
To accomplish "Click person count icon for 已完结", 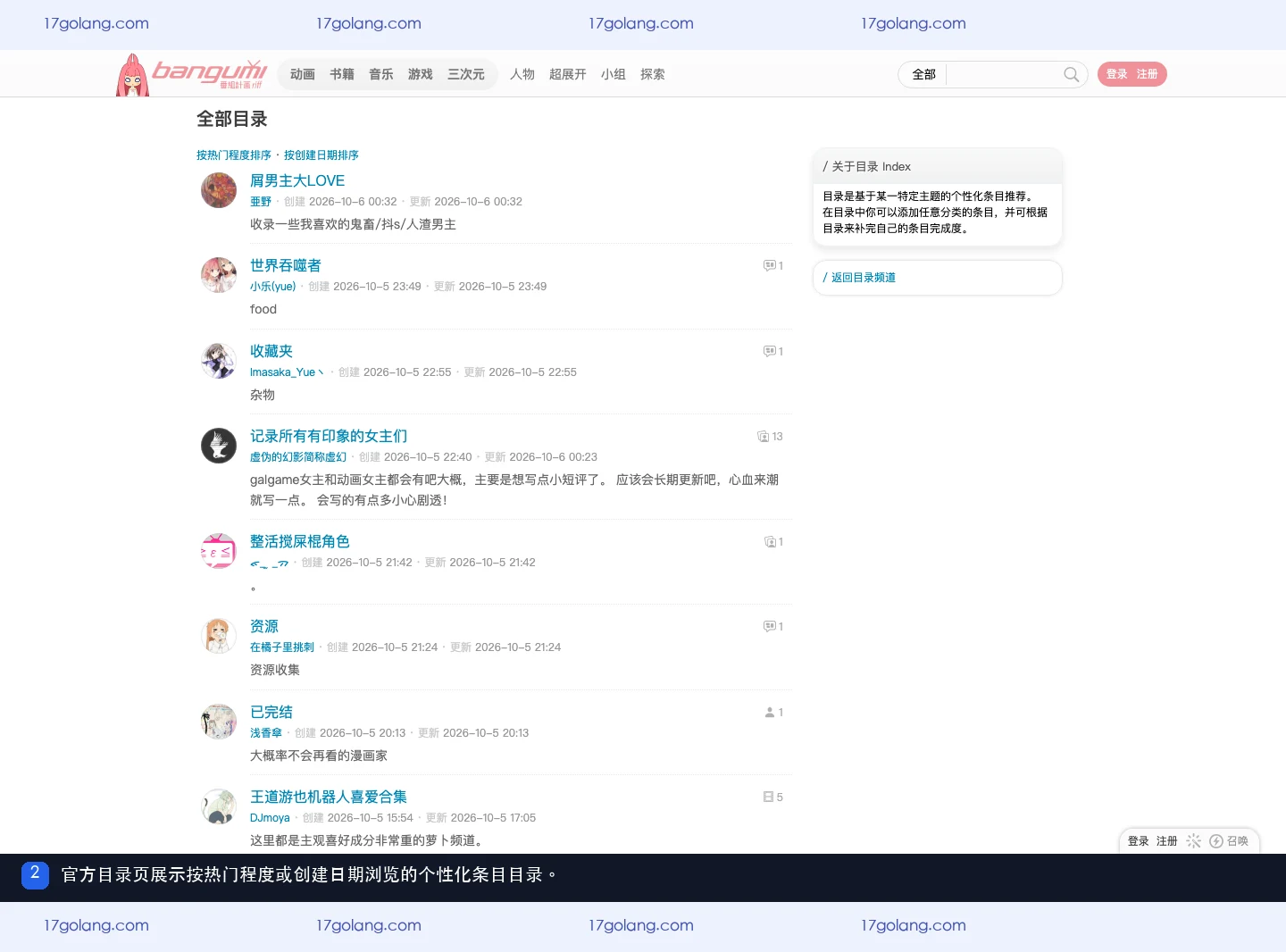I will tap(770, 713).
